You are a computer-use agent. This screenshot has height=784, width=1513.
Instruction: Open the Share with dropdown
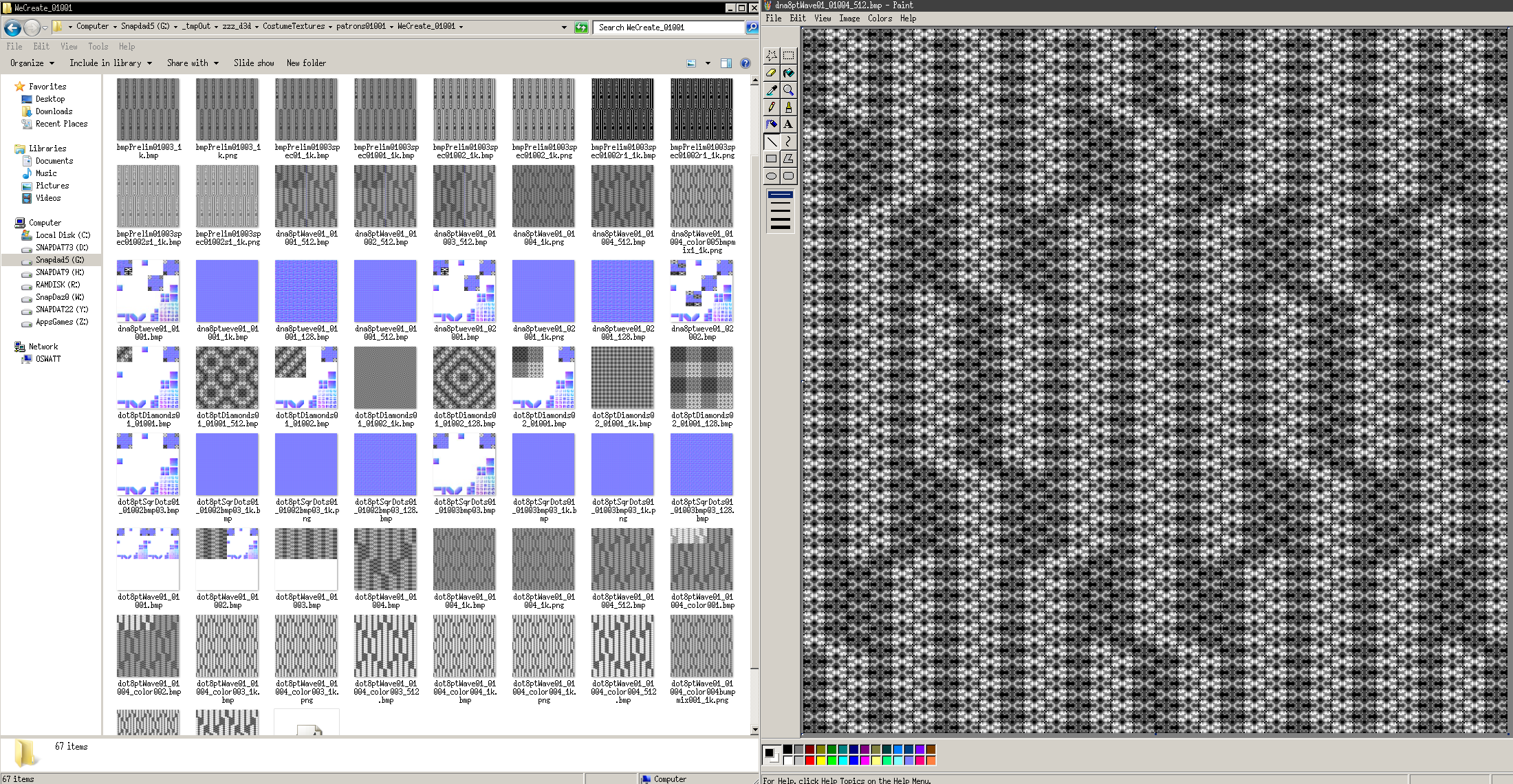192,63
